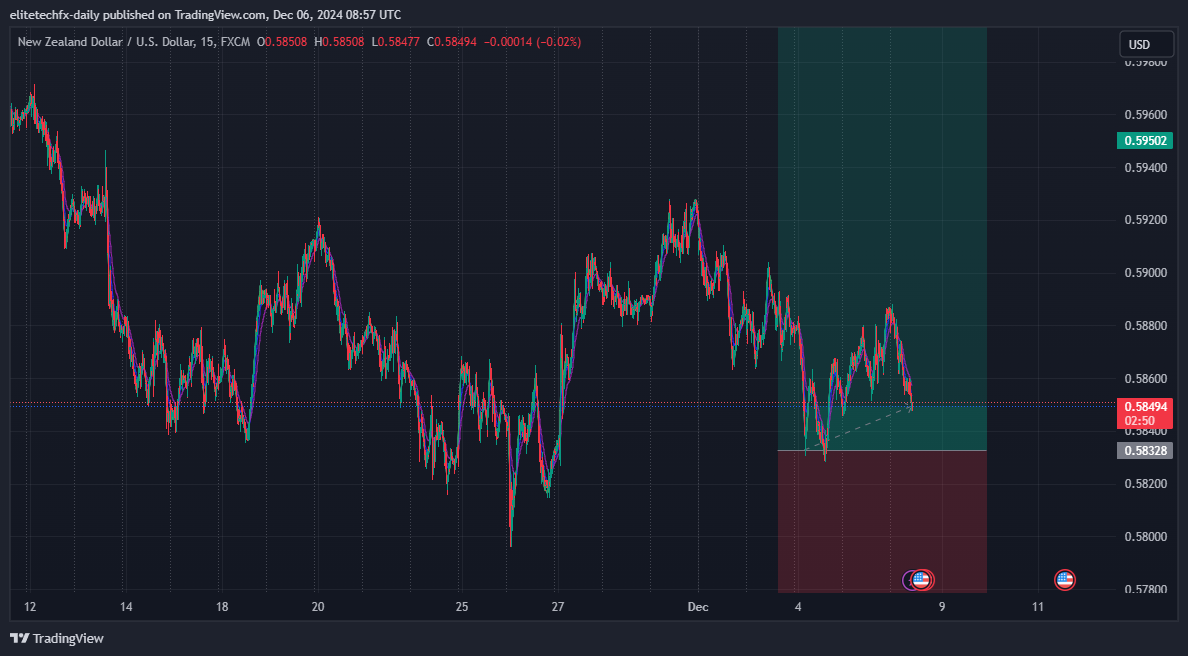Click the 20 date label on time axis
The height and width of the screenshot is (656, 1188).
coord(317,607)
